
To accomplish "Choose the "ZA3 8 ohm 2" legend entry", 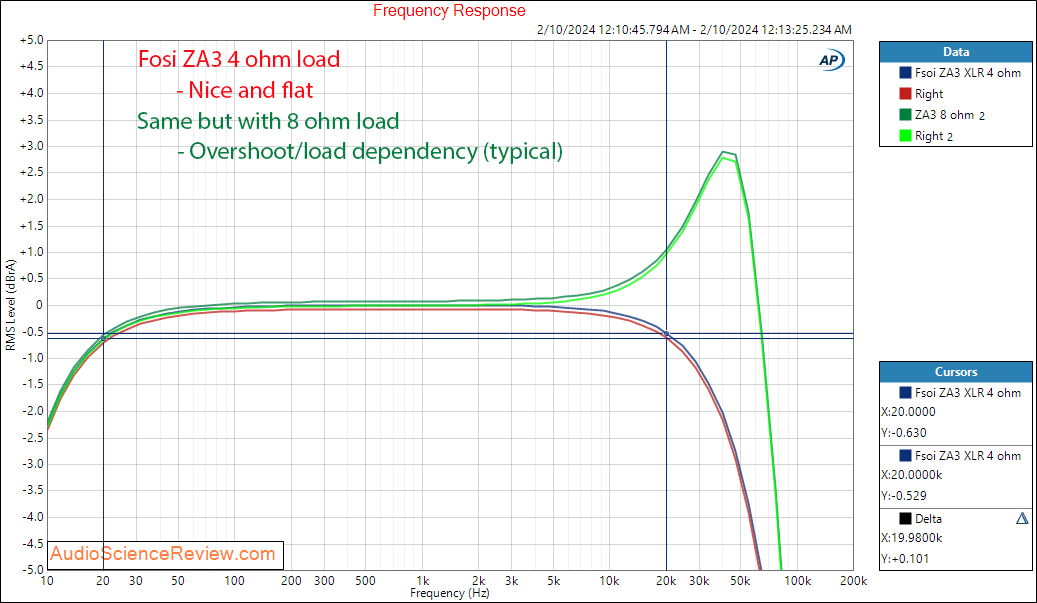I will tap(950, 115).
